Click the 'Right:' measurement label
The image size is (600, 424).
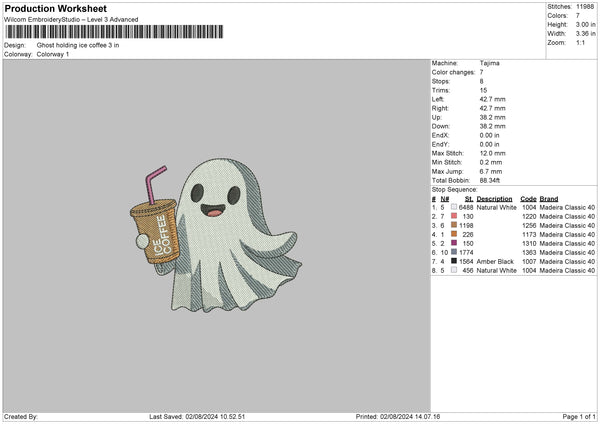[x=440, y=108]
